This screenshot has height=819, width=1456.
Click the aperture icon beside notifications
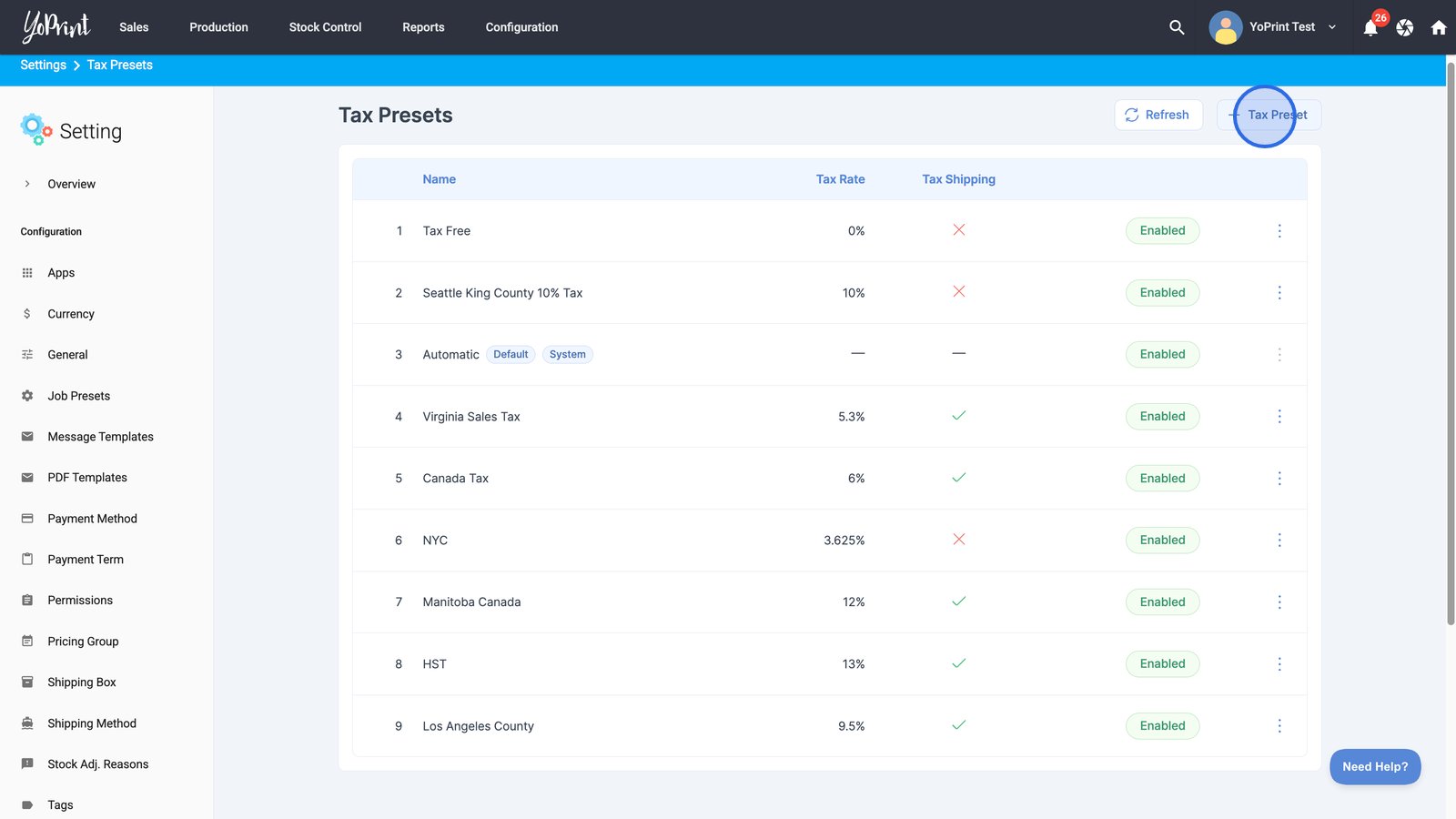[1405, 27]
